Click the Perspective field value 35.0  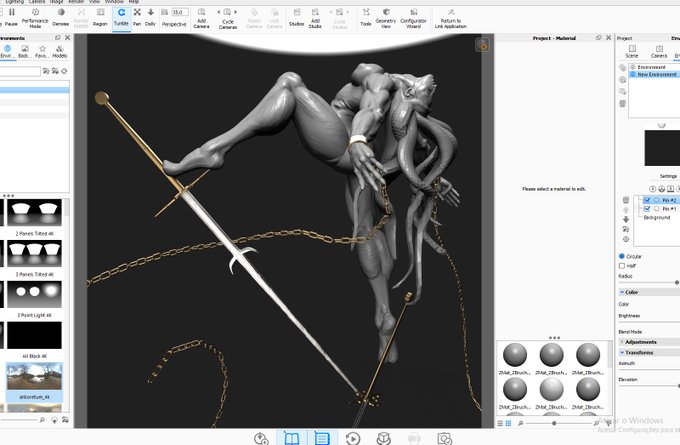(180, 12)
